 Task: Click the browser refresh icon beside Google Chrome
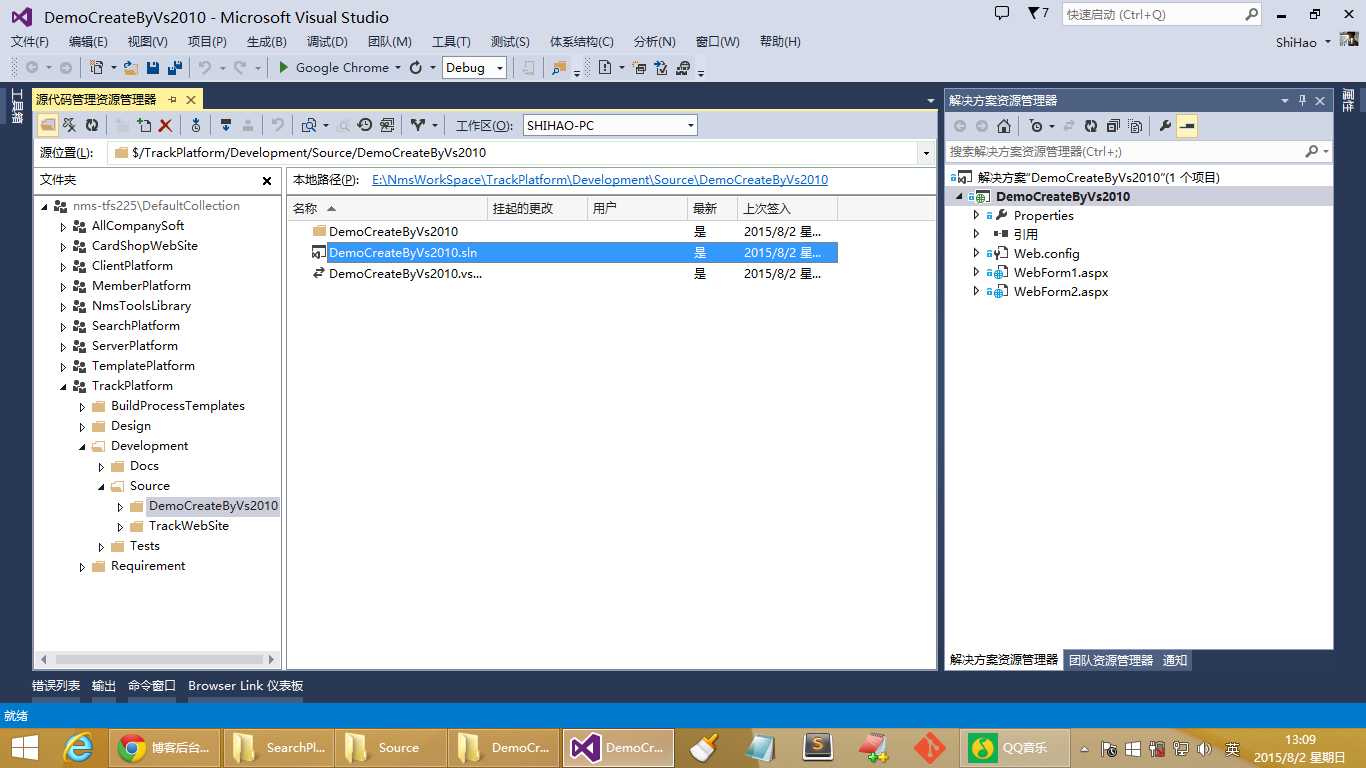click(416, 68)
